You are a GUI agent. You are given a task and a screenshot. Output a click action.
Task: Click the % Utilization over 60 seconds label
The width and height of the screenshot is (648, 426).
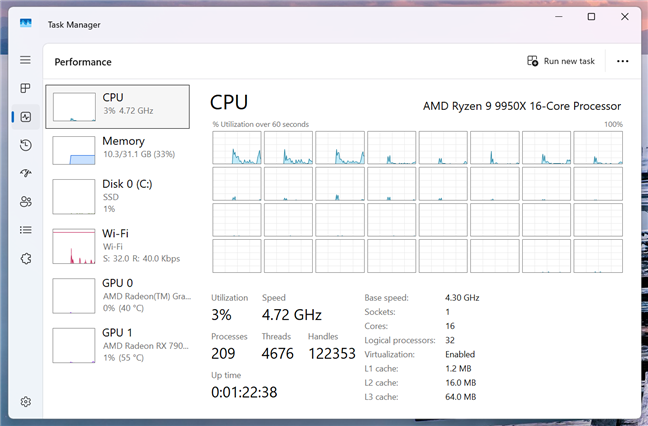(261, 124)
